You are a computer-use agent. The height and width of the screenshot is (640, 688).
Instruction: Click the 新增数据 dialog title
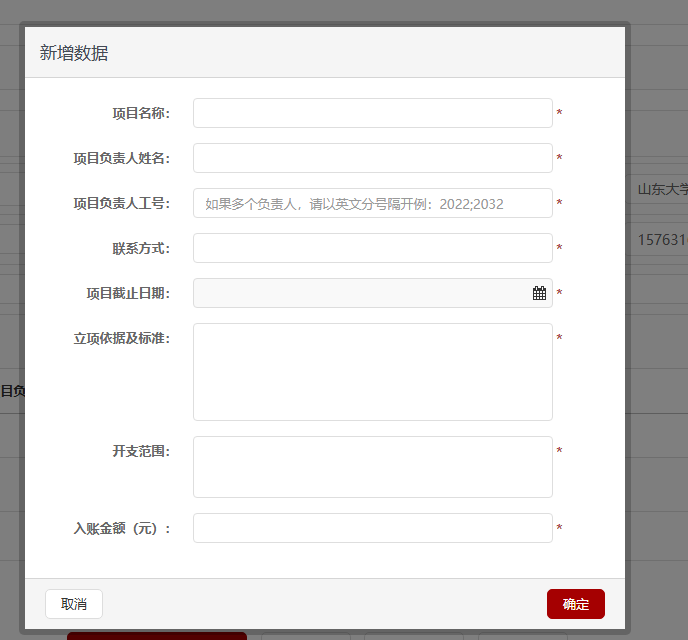(x=74, y=53)
